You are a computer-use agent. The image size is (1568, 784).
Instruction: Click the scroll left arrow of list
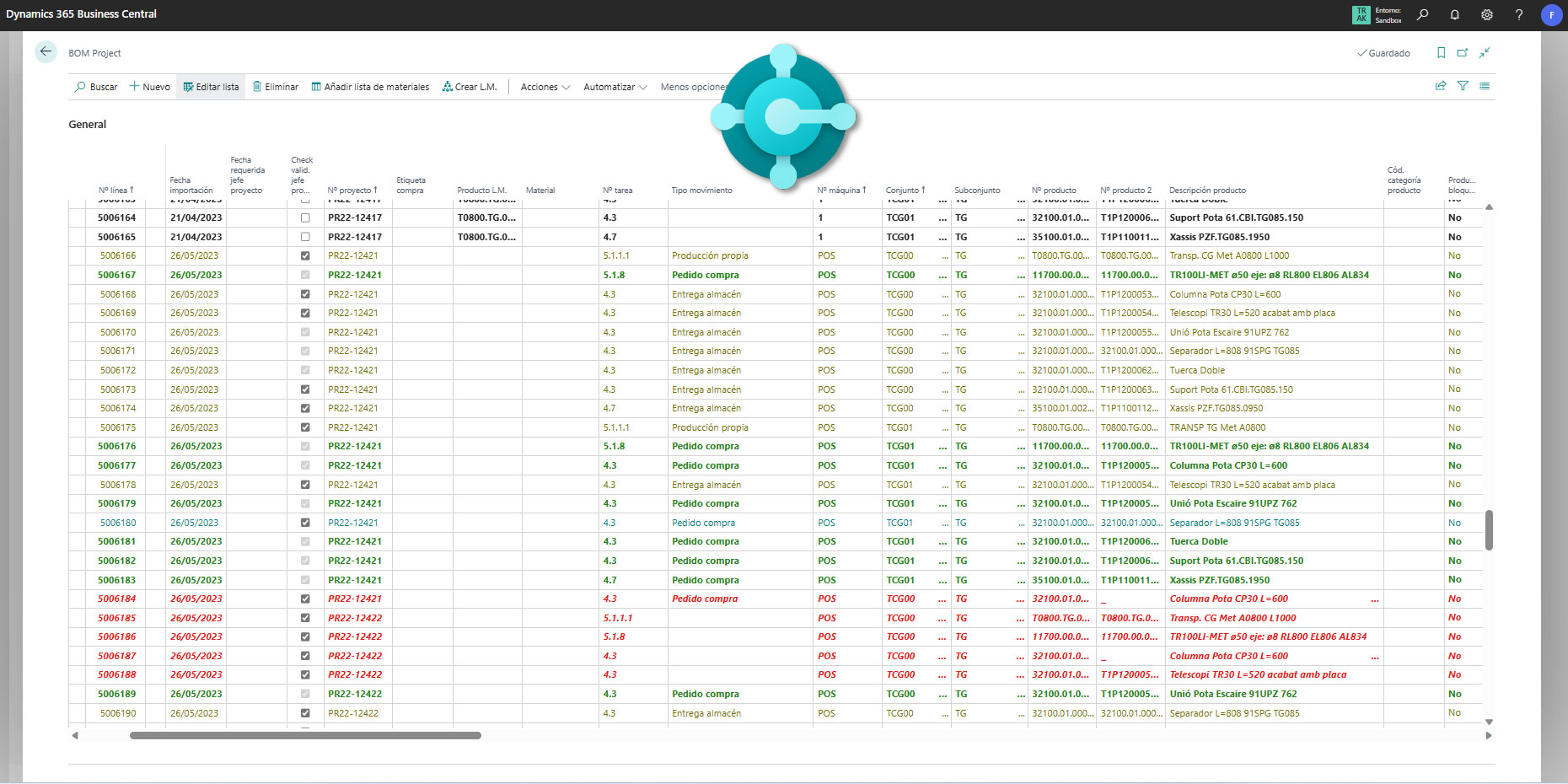pyautogui.click(x=75, y=735)
